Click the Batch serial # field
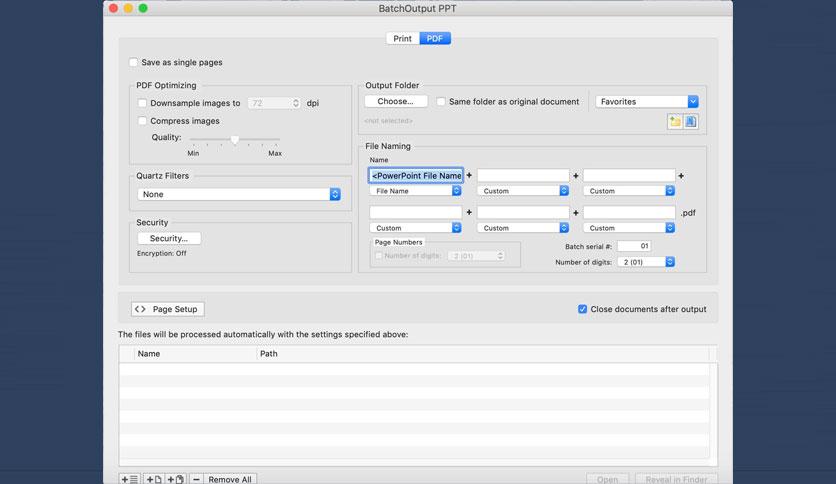The height and width of the screenshot is (484, 836). [634, 246]
